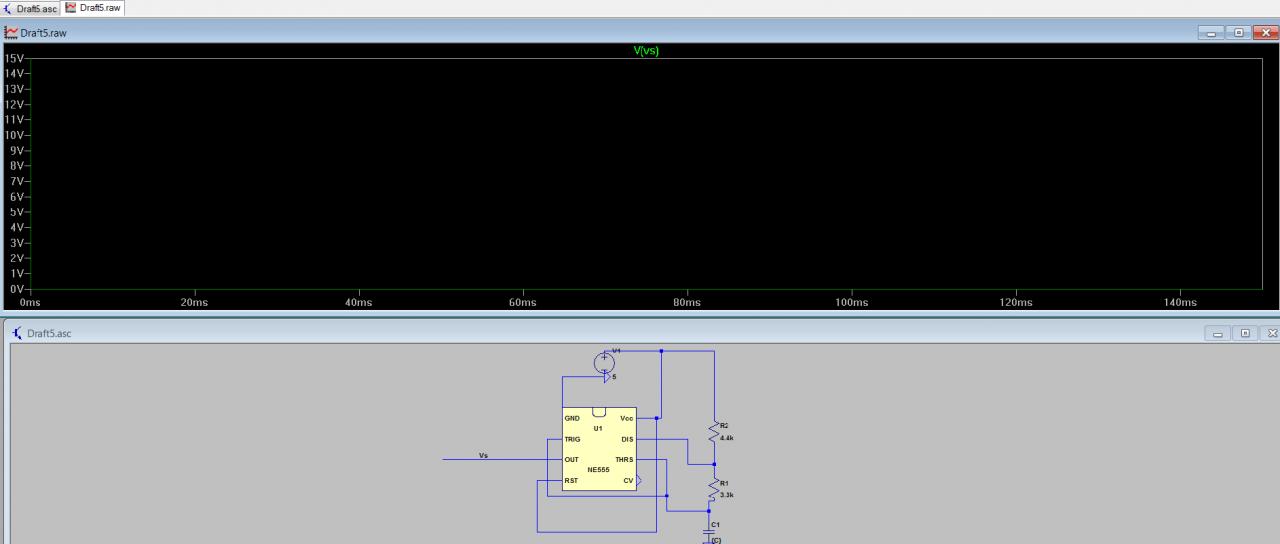
Task: Switch to the Draft5.asc document tab
Action: 31,8
